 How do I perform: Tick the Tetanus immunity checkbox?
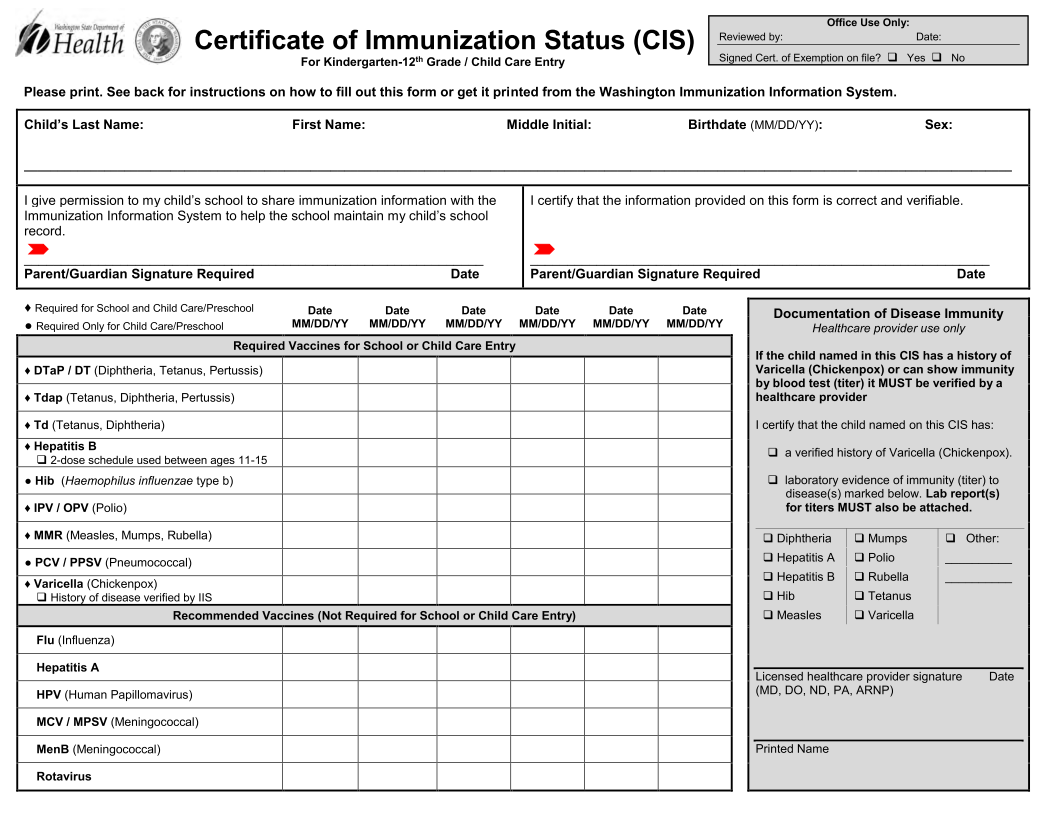(859, 595)
